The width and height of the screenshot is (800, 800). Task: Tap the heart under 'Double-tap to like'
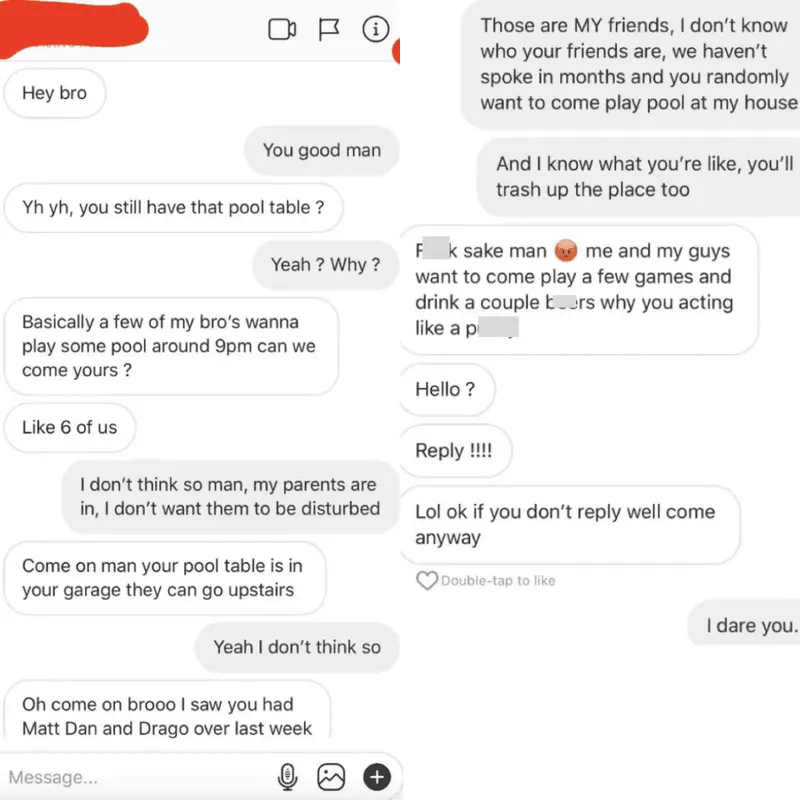click(x=427, y=581)
